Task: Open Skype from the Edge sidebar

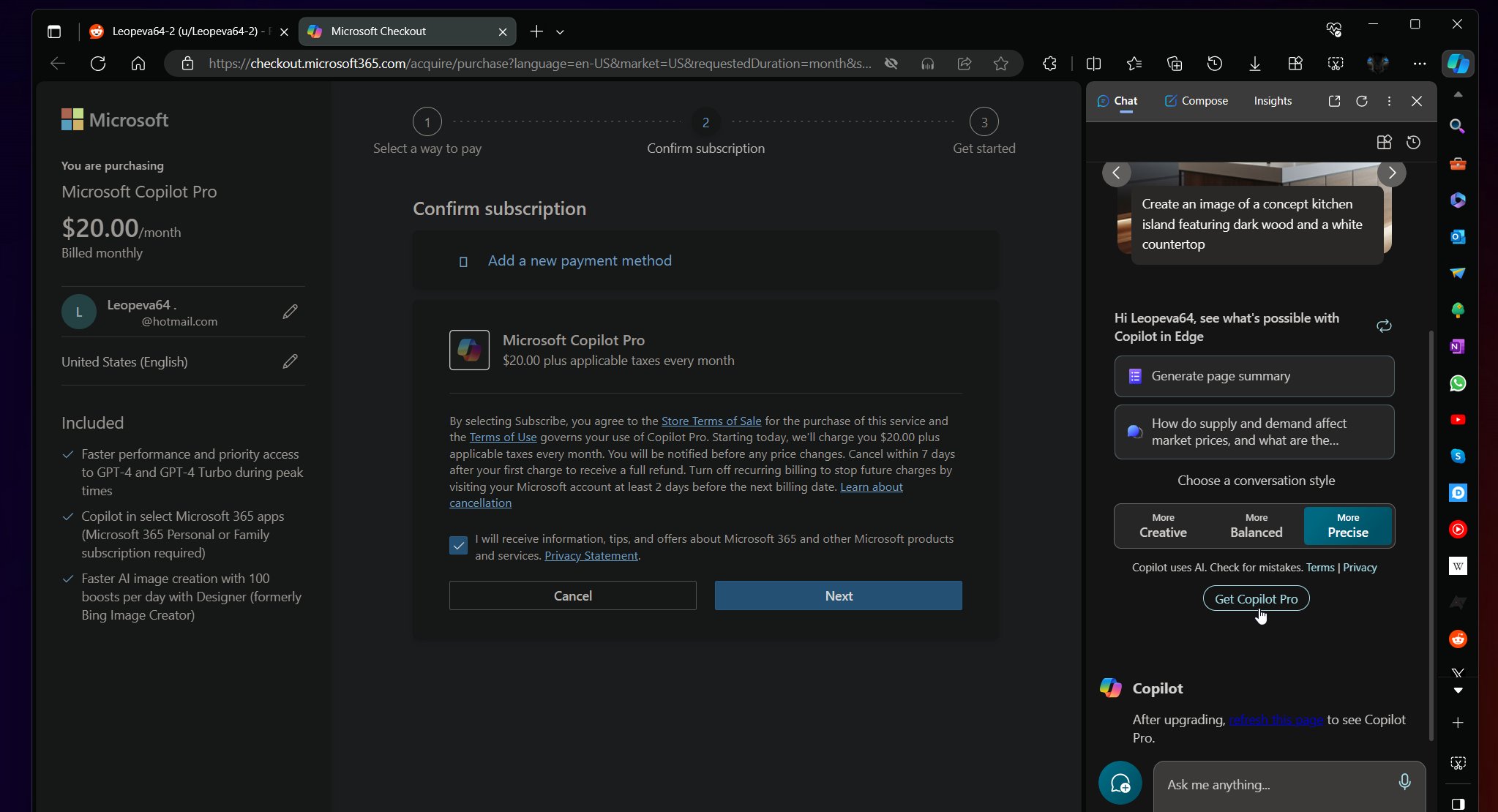Action: point(1458,456)
